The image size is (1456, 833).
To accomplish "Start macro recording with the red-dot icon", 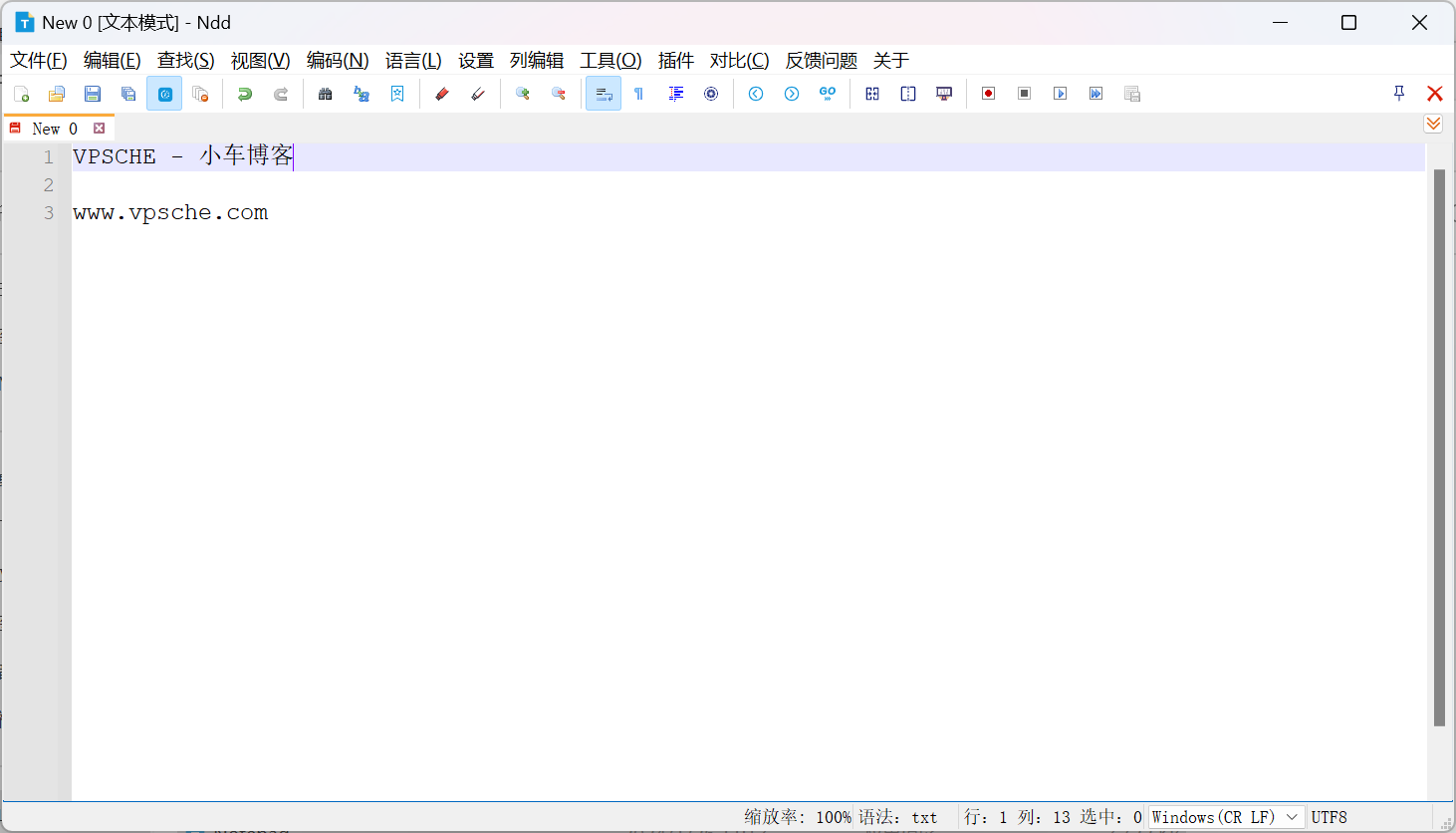I will point(989,94).
